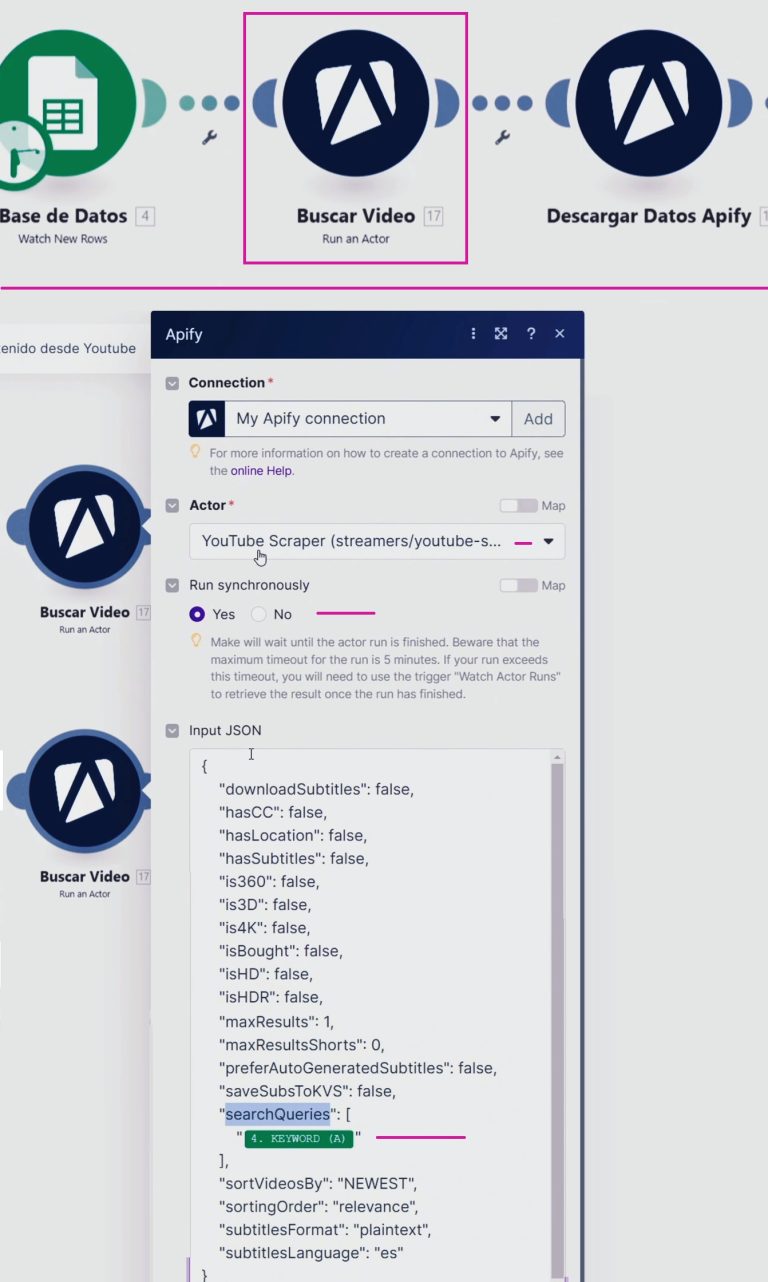Image resolution: width=768 pixels, height=1282 pixels.
Task: Toggle the Map switch for Actor
Action: (518, 506)
